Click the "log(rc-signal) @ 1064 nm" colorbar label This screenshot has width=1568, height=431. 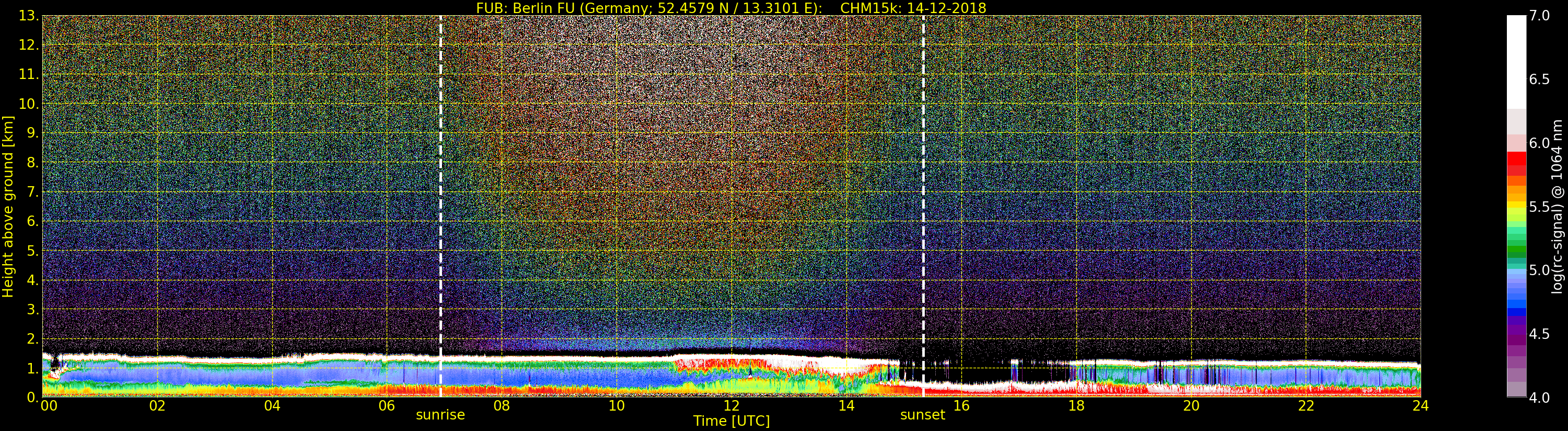pyautogui.click(x=1558, y=206)
